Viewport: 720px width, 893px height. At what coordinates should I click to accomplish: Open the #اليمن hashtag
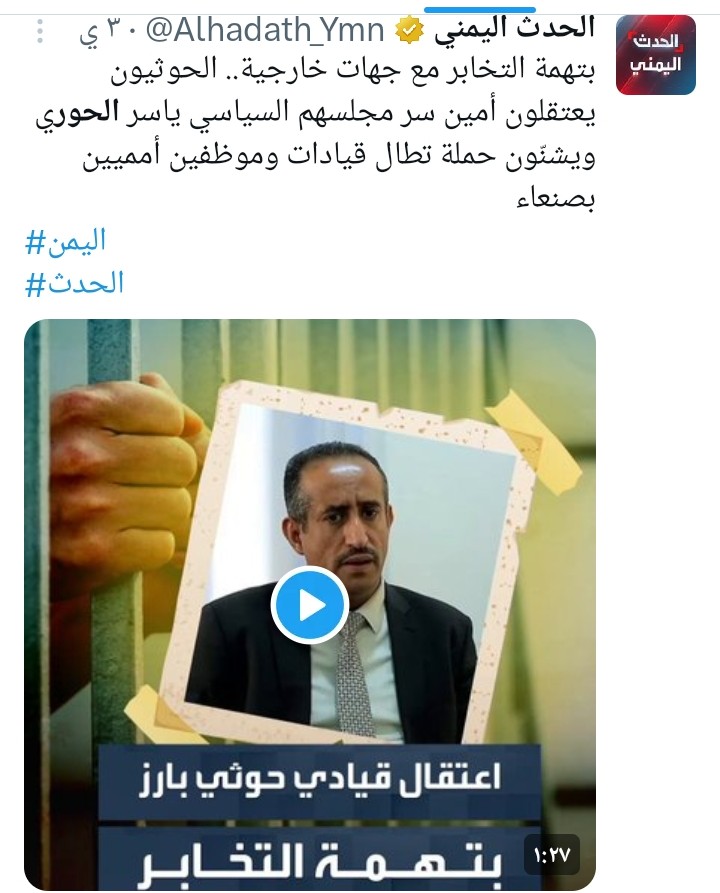pyautogui.click(x=66, y=241)
